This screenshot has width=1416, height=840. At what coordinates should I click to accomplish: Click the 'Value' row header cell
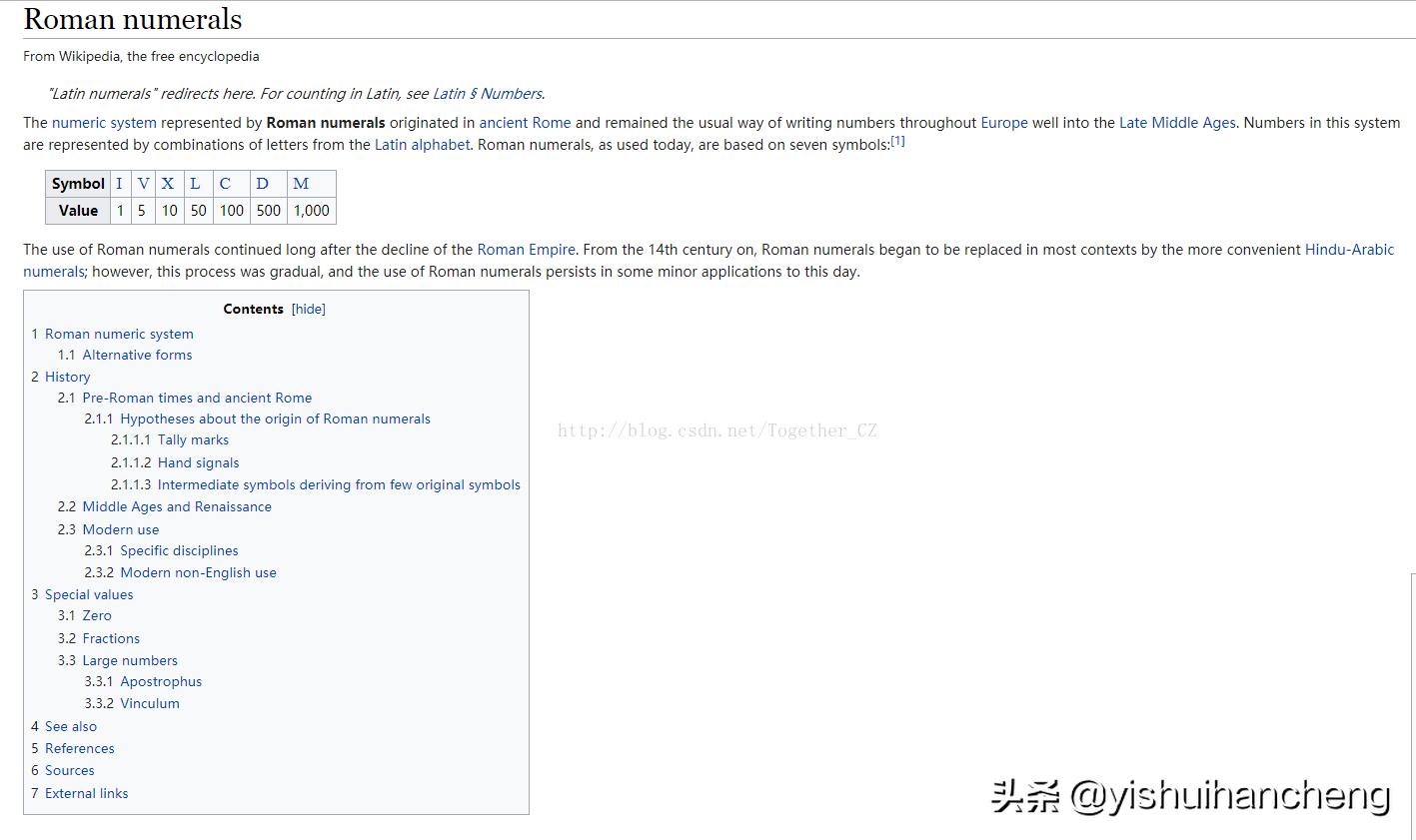78,211
